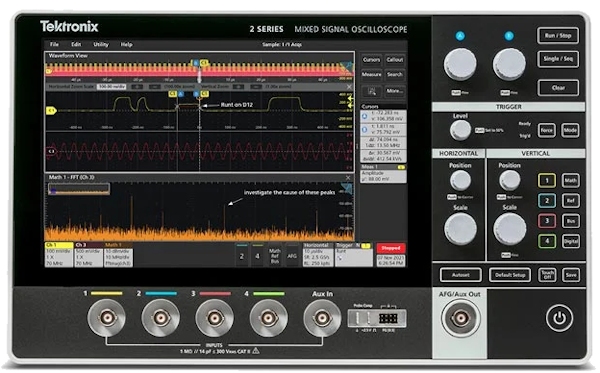This screenshot has width=600, height=373.
Task: Tap the blue multipurpose B indicator
Action: tap(509, 36)
